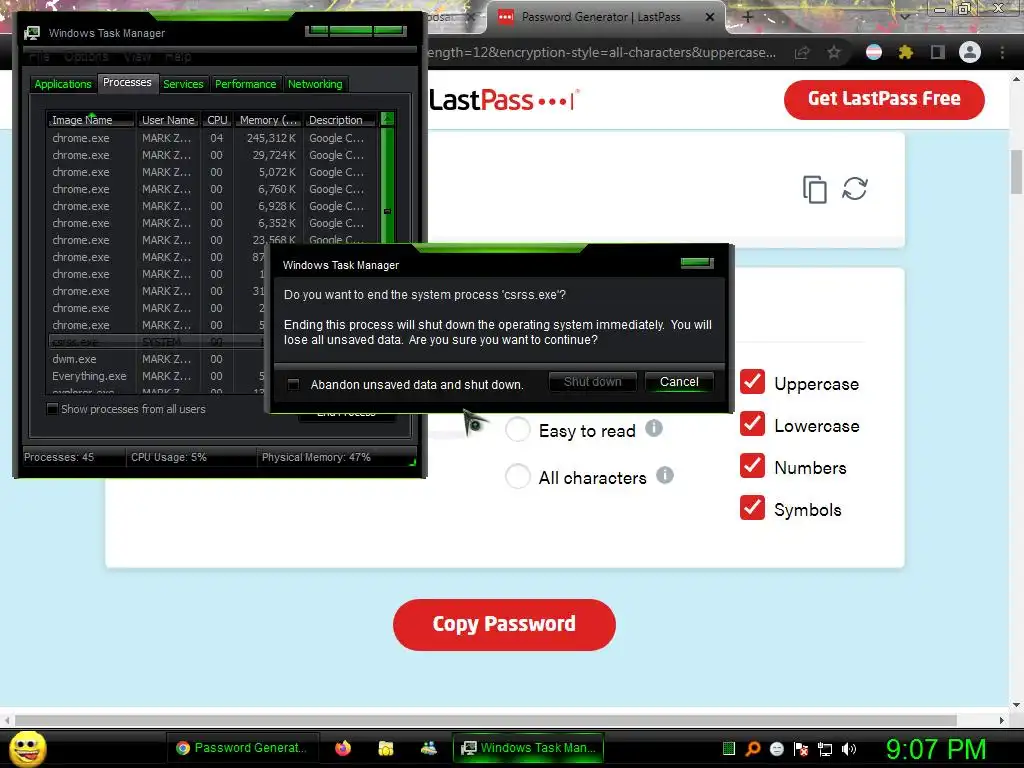Click the striped round extension icon
Screen dimensions: 1024x768
[874, 52]
